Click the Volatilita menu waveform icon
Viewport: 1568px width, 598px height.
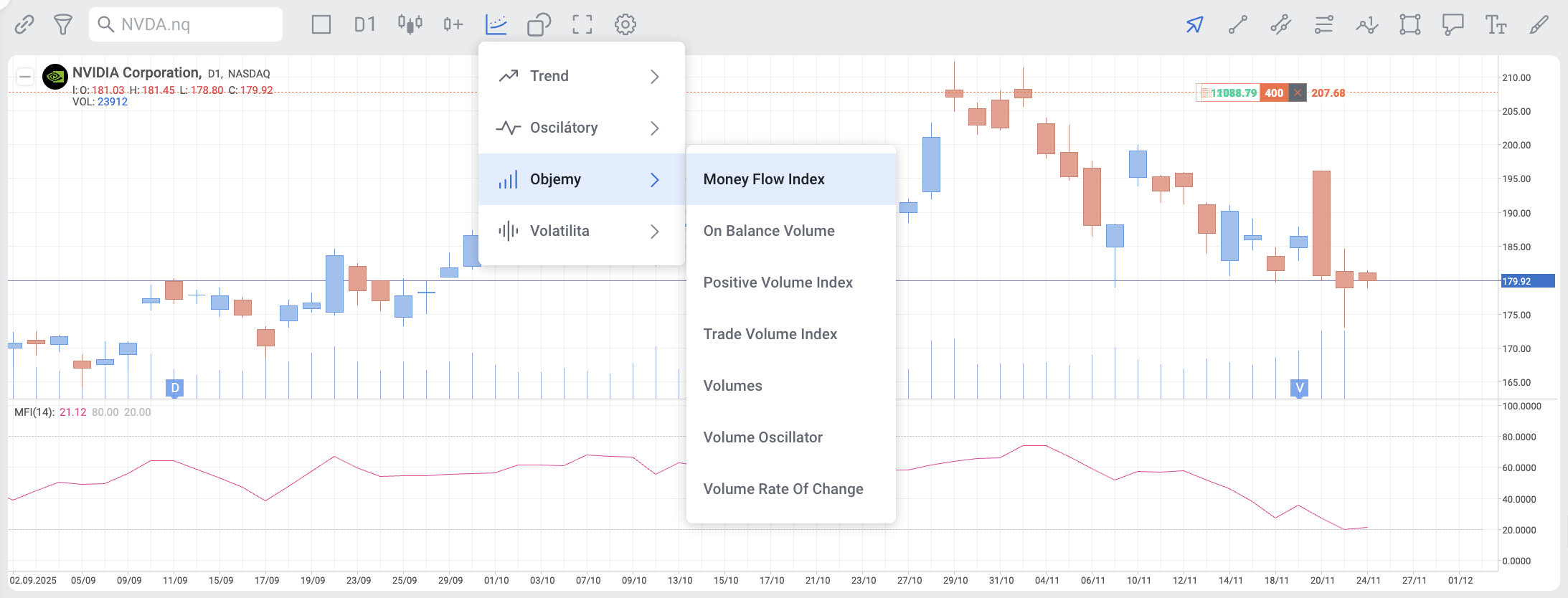(x=509, y=231)
